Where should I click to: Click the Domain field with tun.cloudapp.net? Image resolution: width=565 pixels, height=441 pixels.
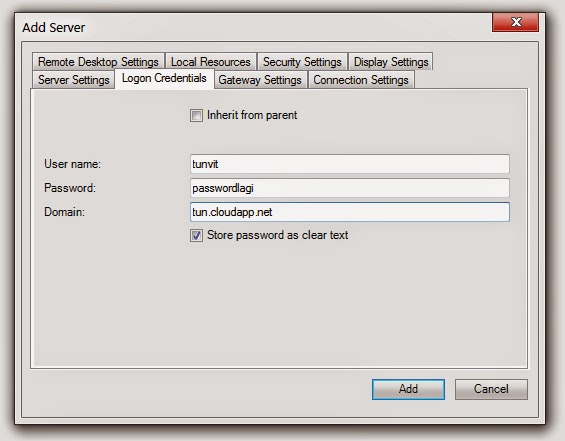pos(350,212)
